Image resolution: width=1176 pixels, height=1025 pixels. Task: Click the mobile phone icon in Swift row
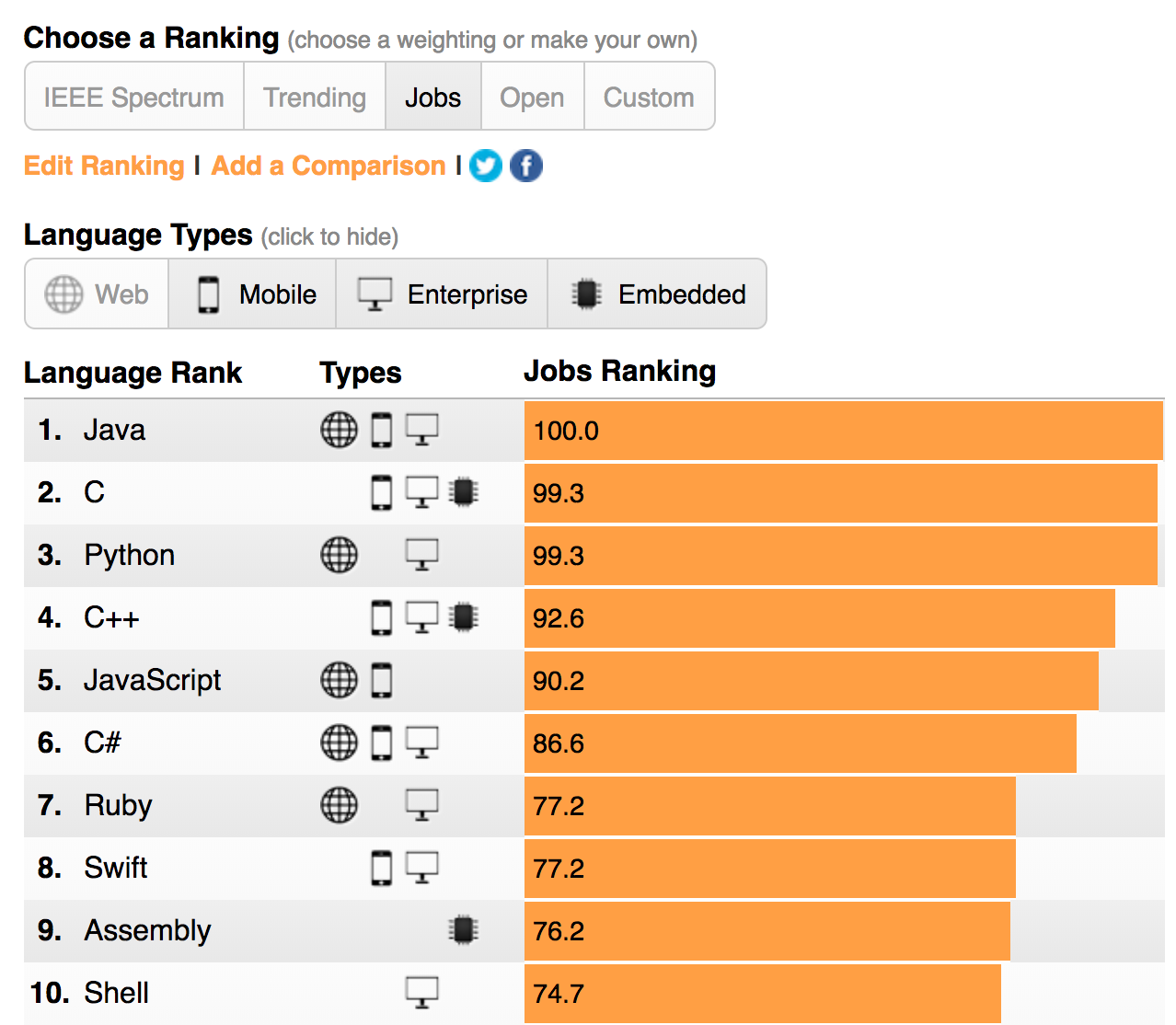[x=381, y=868]
